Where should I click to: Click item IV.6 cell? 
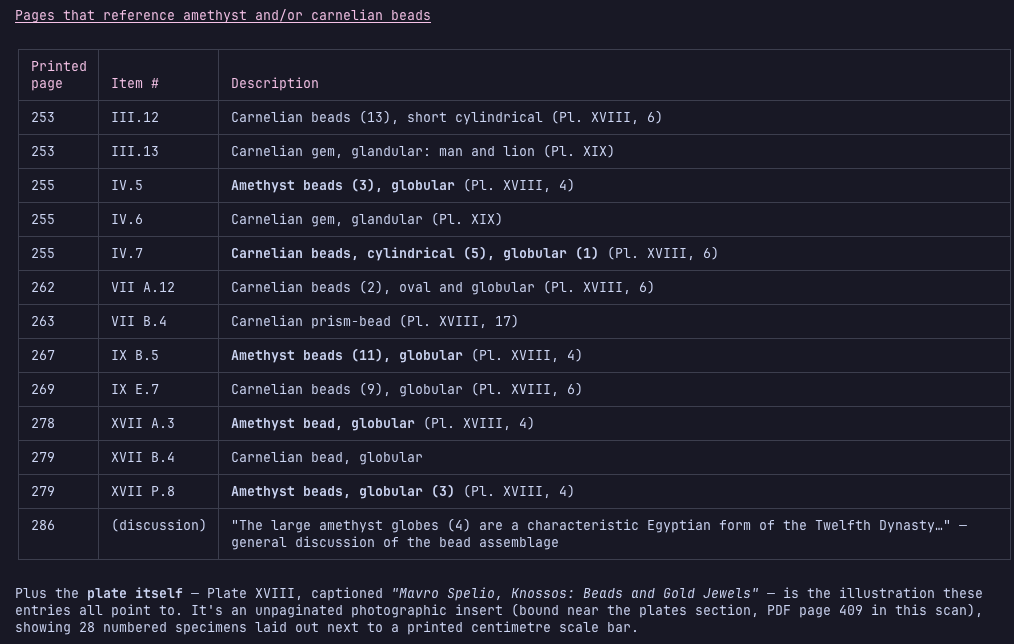[x=158, y=220]
